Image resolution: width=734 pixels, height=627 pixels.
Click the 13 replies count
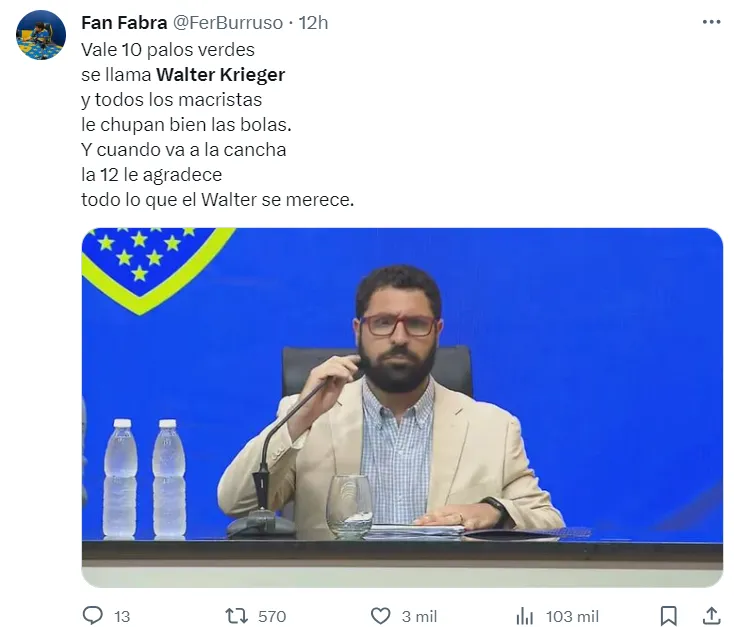click(x=122, y=616)
